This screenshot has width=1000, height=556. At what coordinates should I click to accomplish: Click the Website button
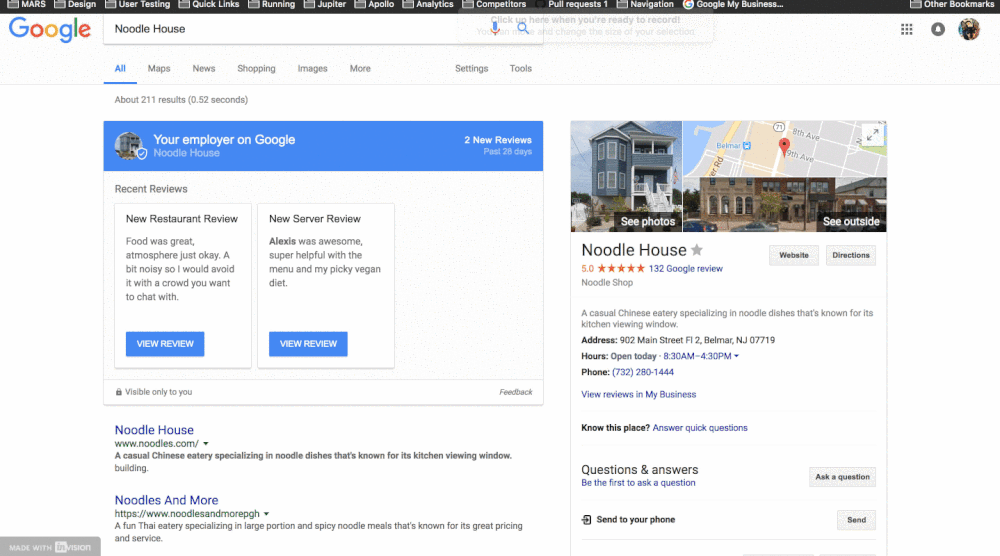point(793,255)
